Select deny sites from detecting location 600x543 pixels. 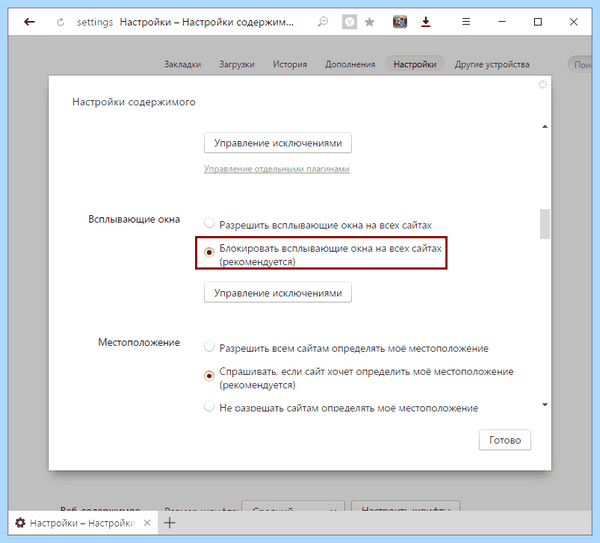click(x=209, y=406)
